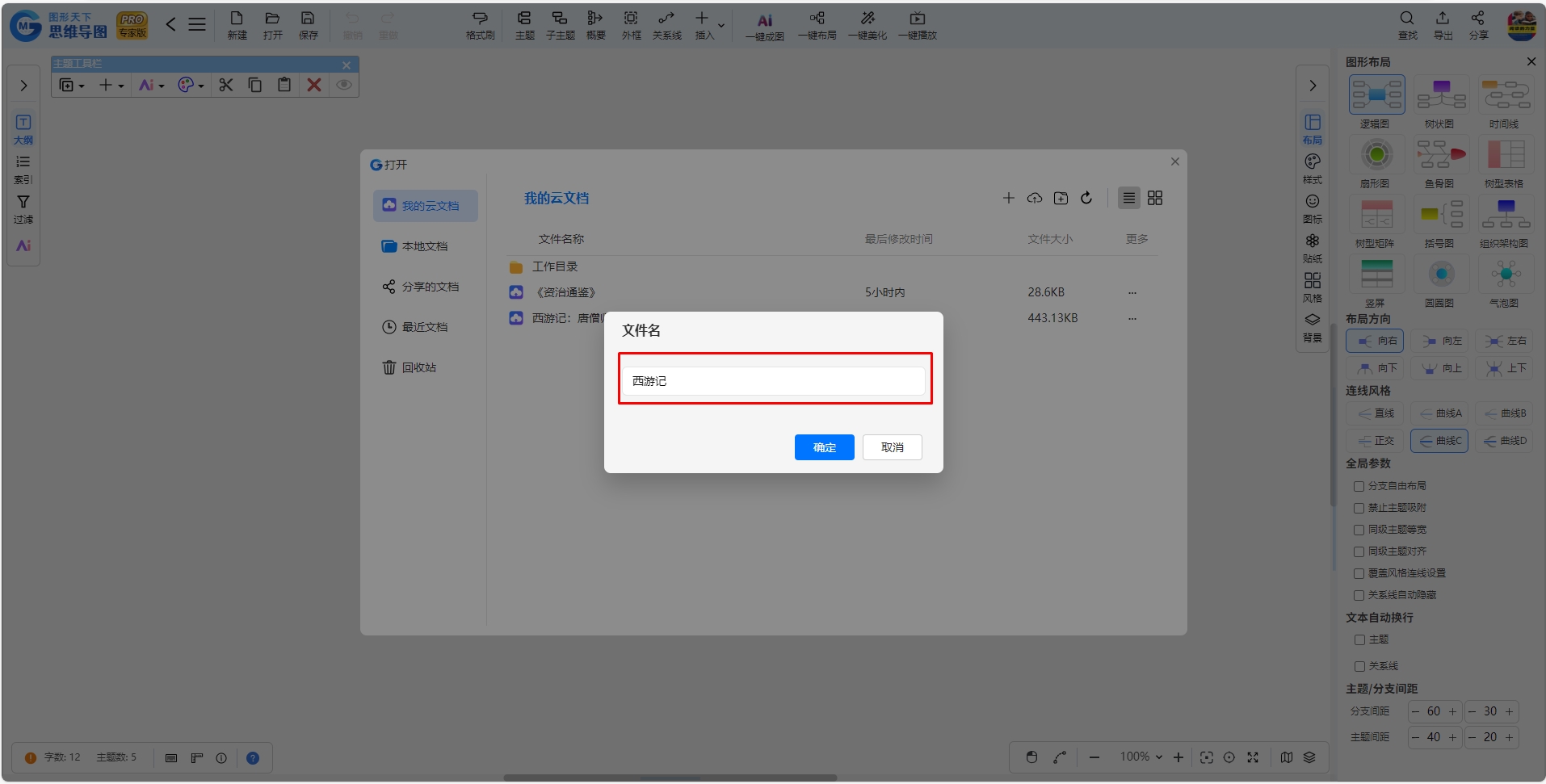Click the fullscreen expand icon at bottom
This screenshot has width=1546, height=784.
1253,757
